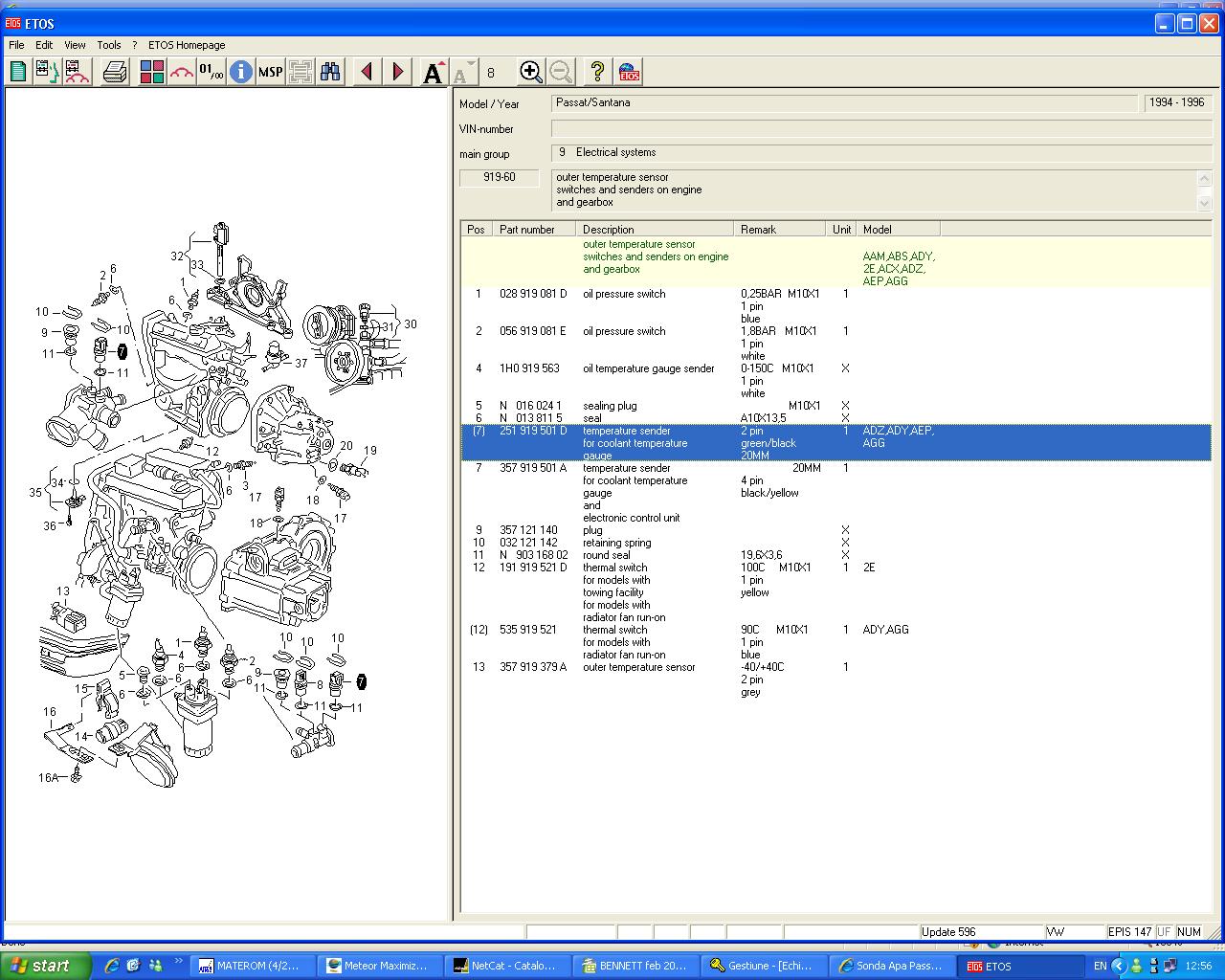Click the VIN-number input field
Image resolution: width=1225 pixels, height=980 pixels.
(x=881, y=128)
